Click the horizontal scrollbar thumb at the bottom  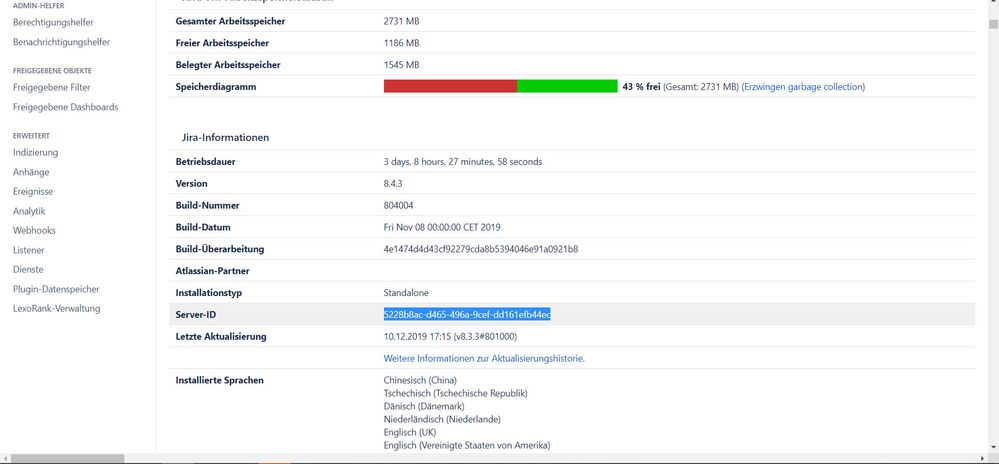(68, 459)
